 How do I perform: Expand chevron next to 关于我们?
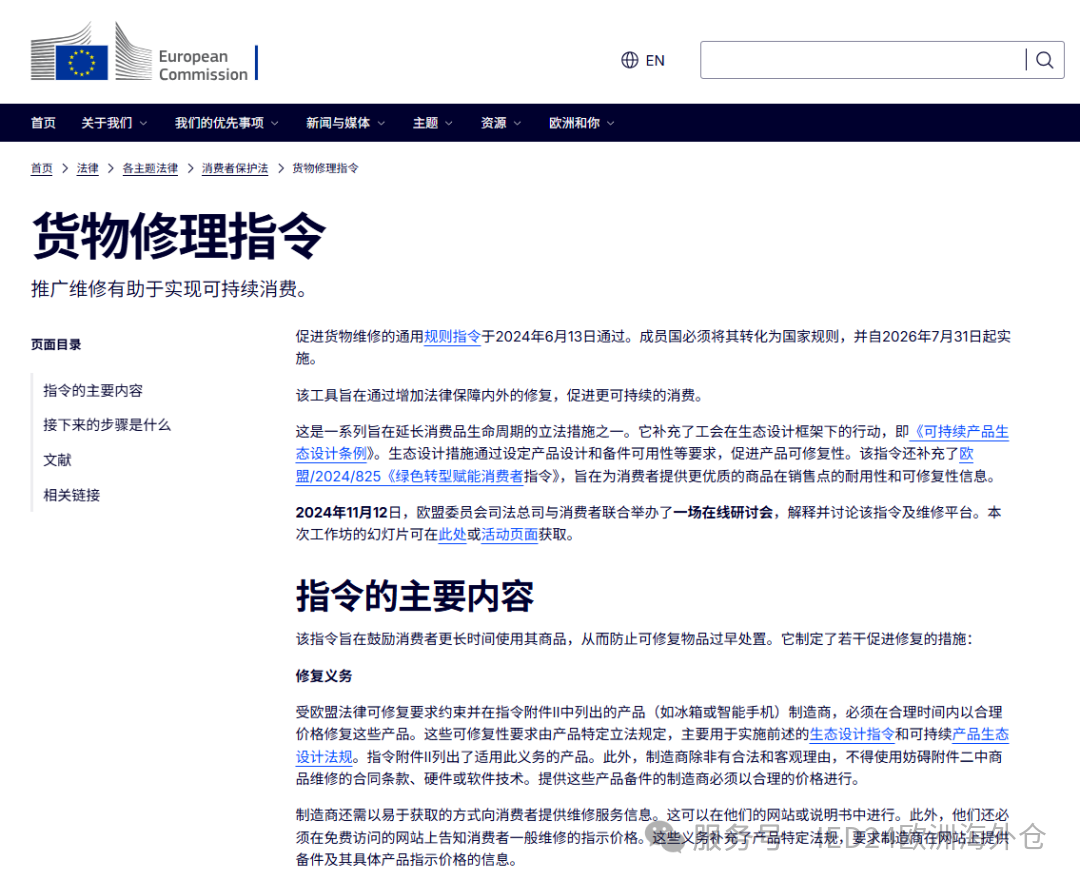143,123
